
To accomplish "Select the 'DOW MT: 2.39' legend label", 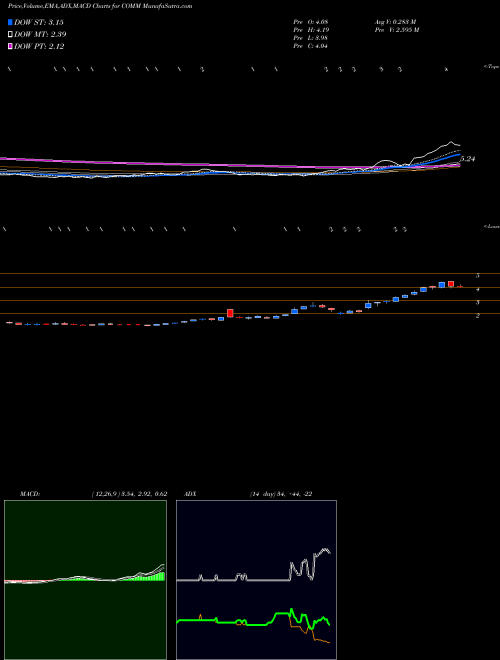I will tap(40, 35).
